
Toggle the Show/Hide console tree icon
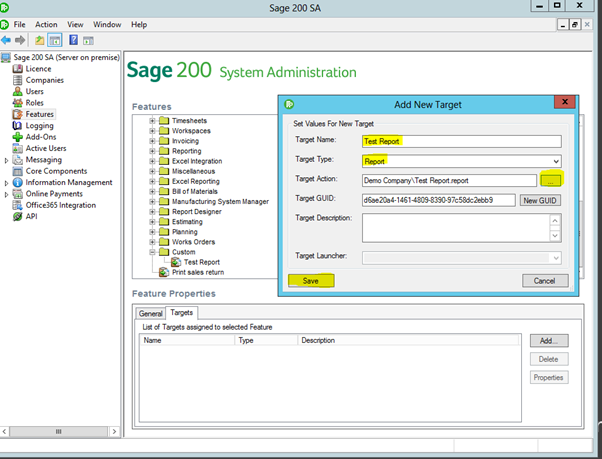click(x=55, y=40)
